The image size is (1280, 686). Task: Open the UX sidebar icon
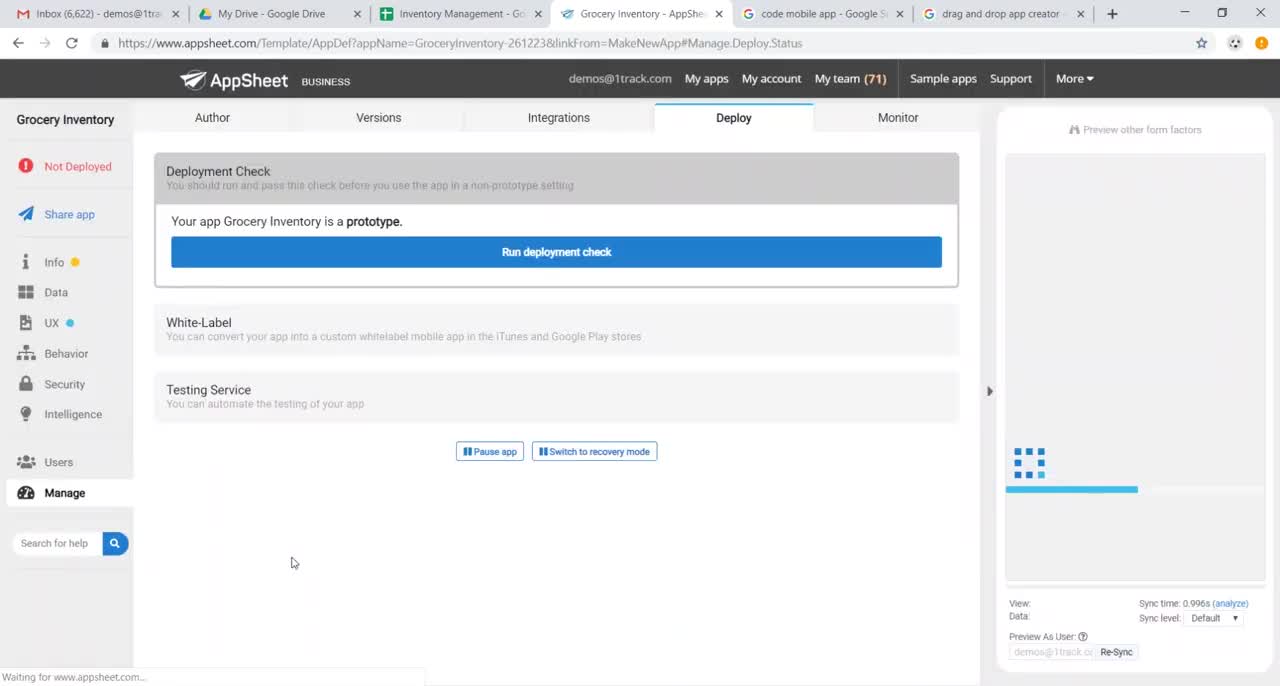click(x=26, y=323)
